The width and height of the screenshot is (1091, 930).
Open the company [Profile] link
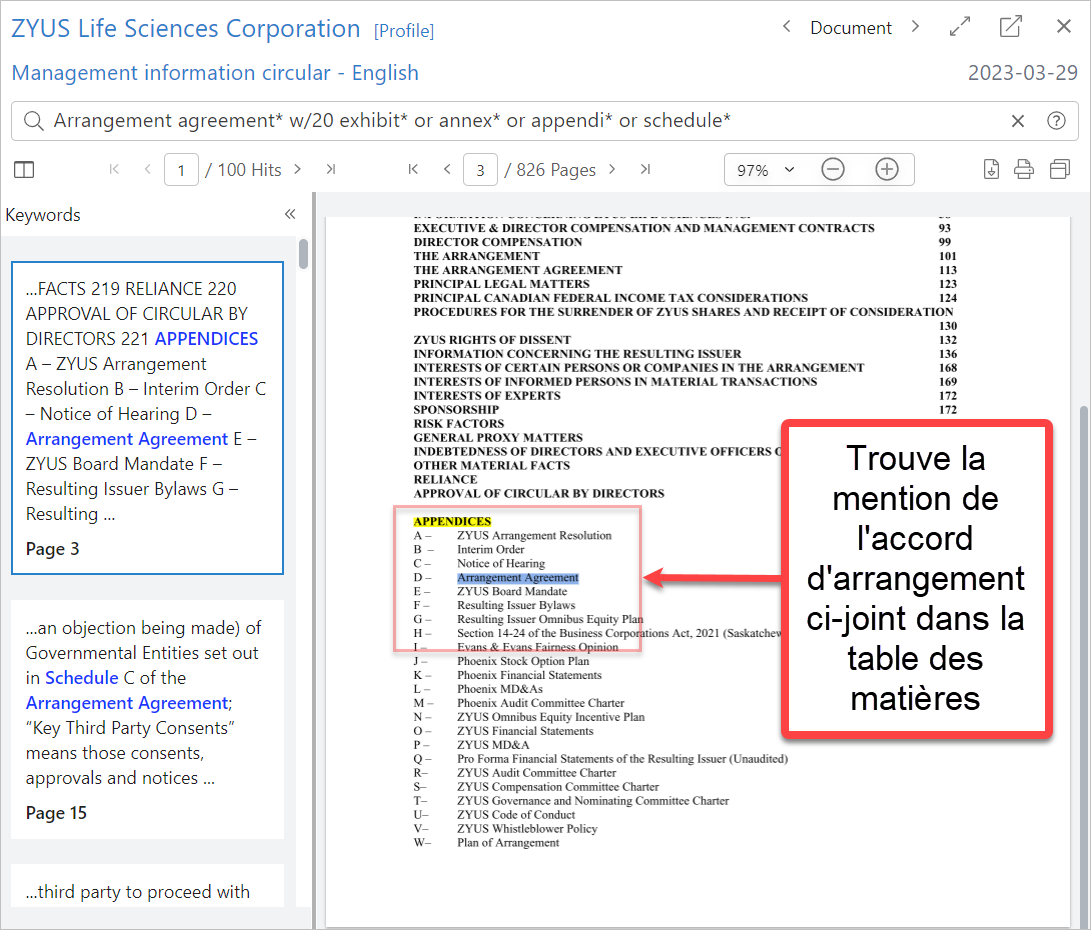(x=404, y=31)
